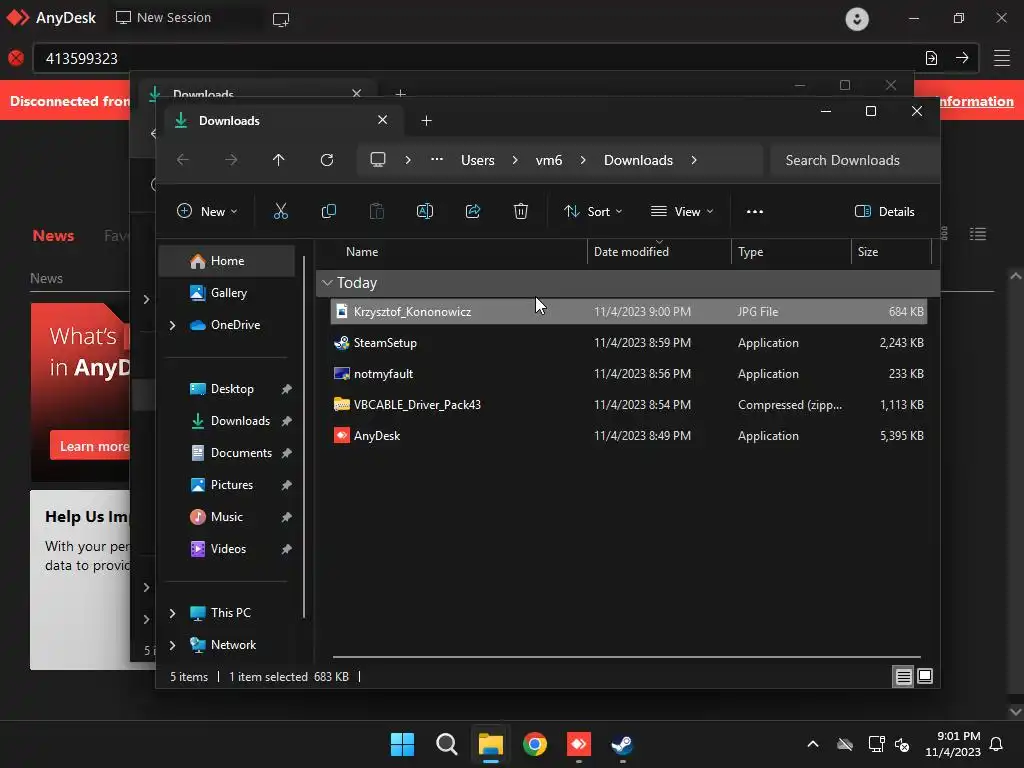
Task: Go up one folder level arrow
Action: [x=279, y=160]
